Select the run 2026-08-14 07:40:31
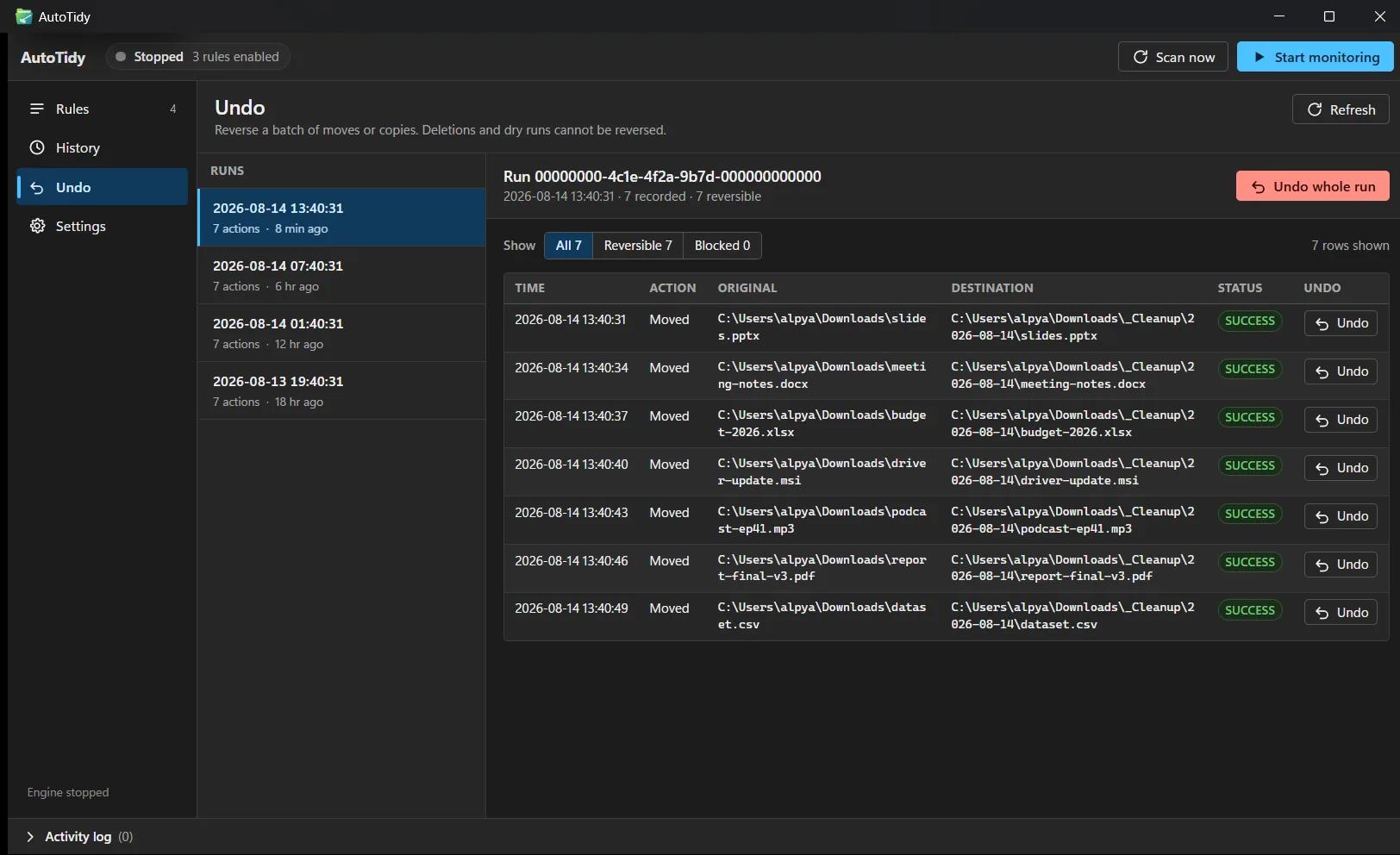This screenshot has width=1400, height=855. tap(342, 275)
